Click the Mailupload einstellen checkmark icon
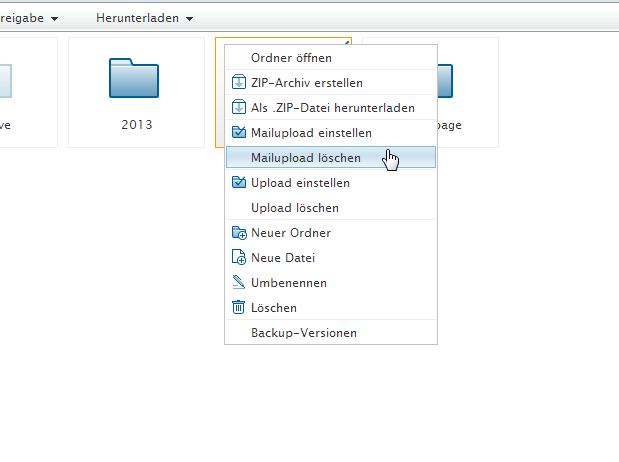619x462 pixels. coord(238,133)
